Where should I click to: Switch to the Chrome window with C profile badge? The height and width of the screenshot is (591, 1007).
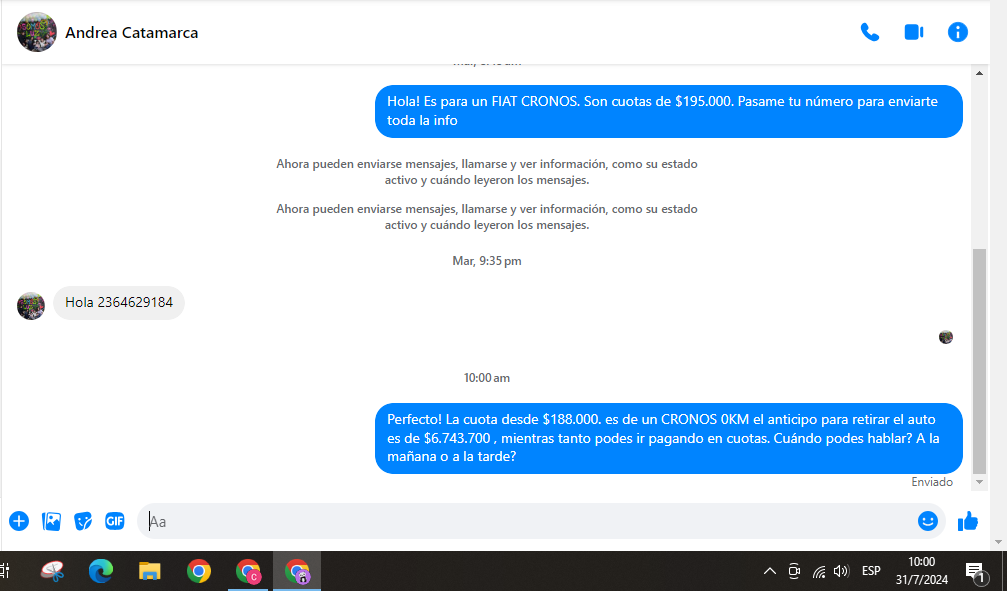point(248,570)
